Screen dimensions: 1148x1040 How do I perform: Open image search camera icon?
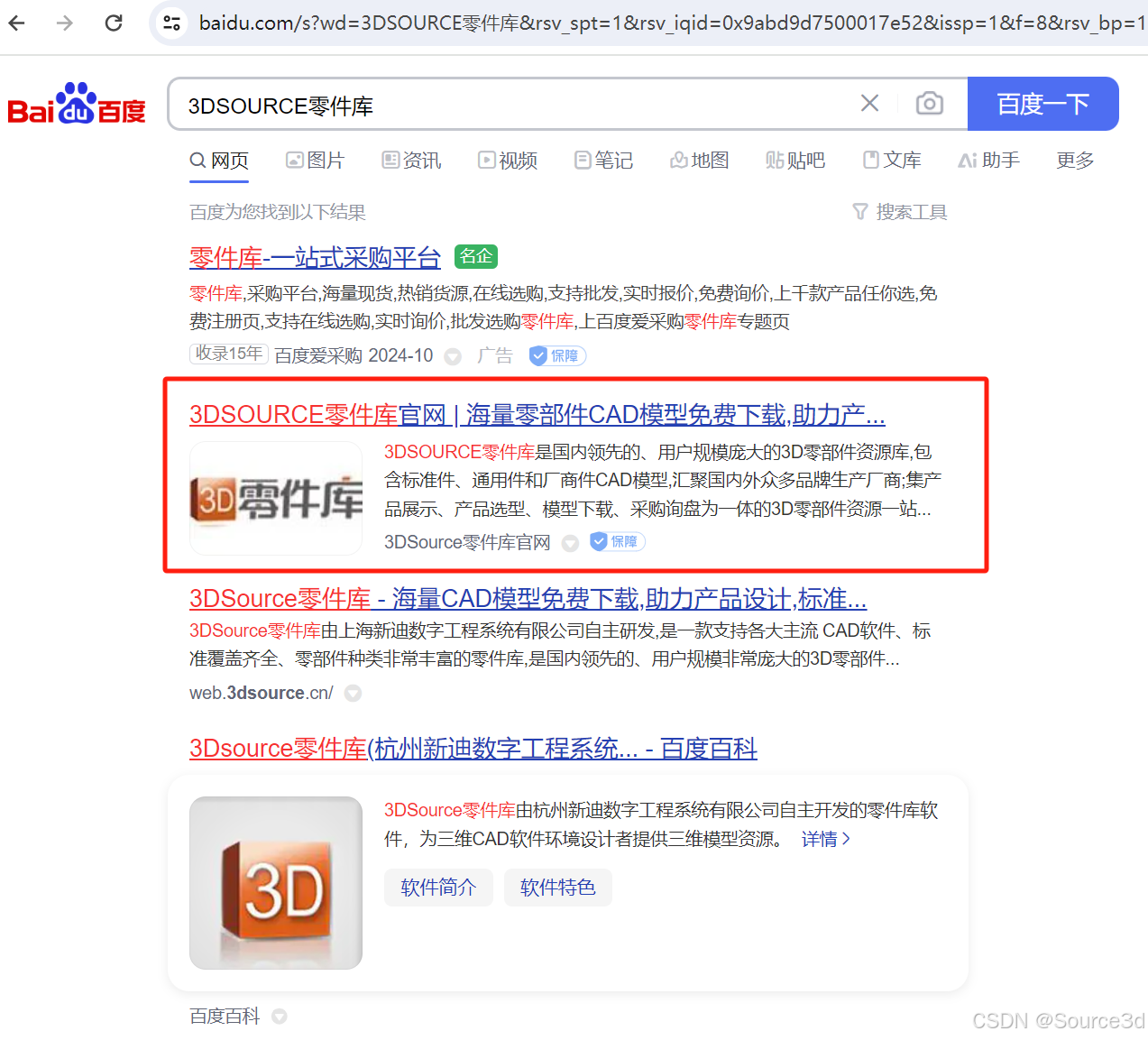click(929, 103)
